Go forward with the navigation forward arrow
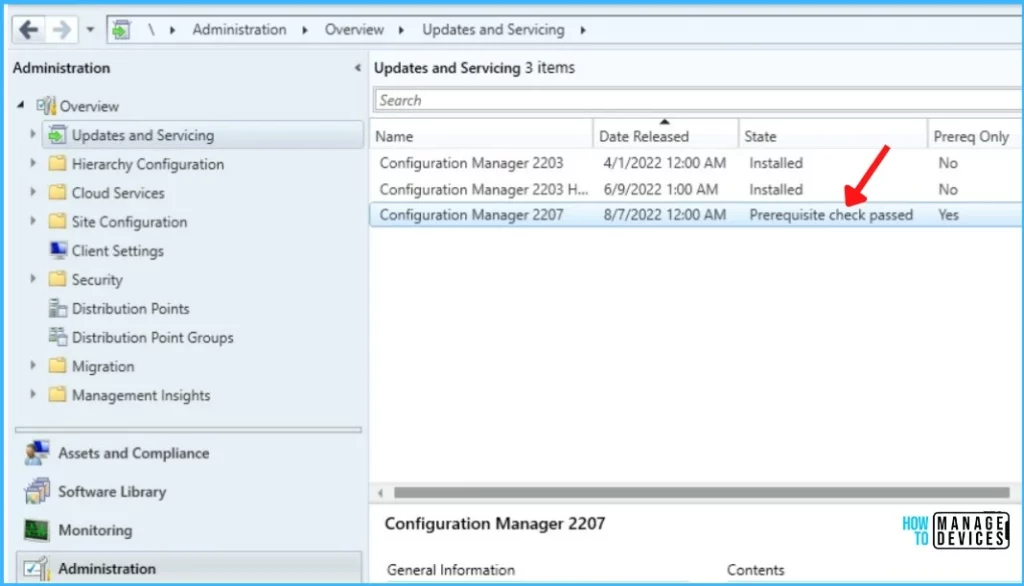The image size is (1024, 586). 61,29
